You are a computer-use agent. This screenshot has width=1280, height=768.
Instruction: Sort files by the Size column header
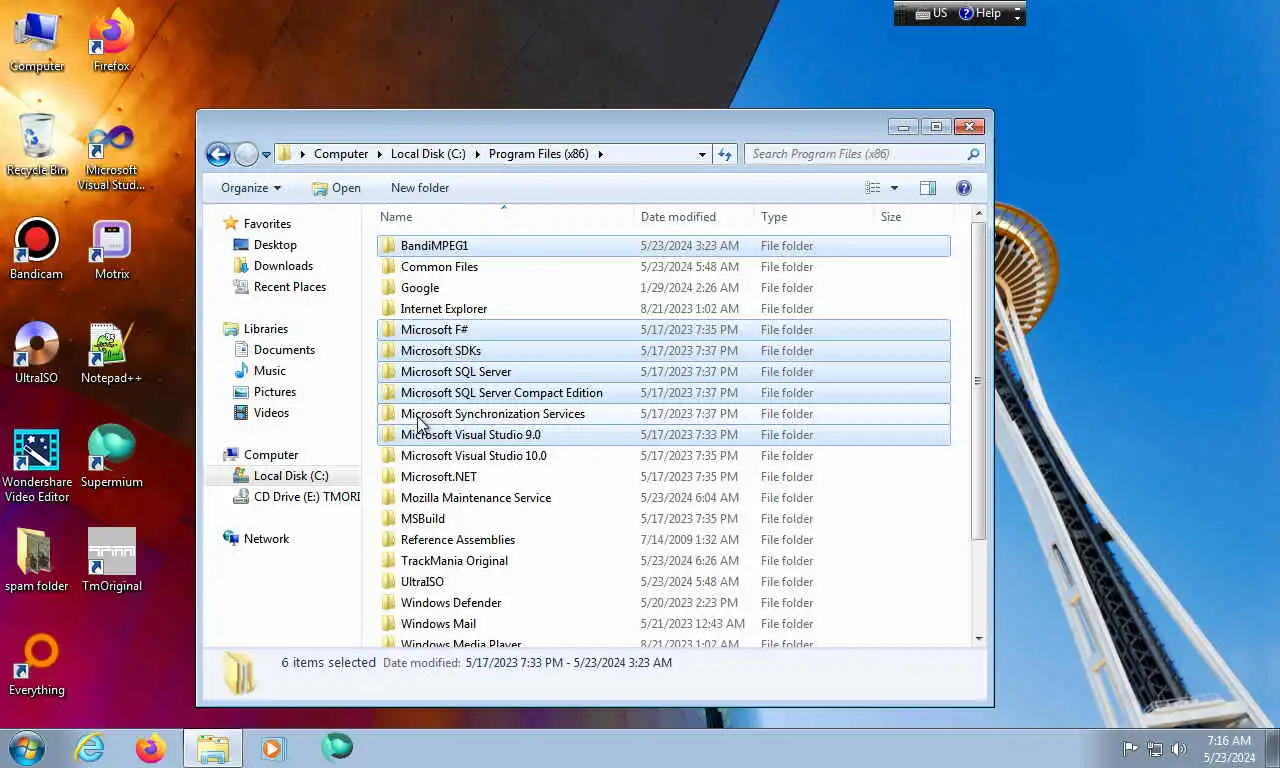click(x=911, y=217)
